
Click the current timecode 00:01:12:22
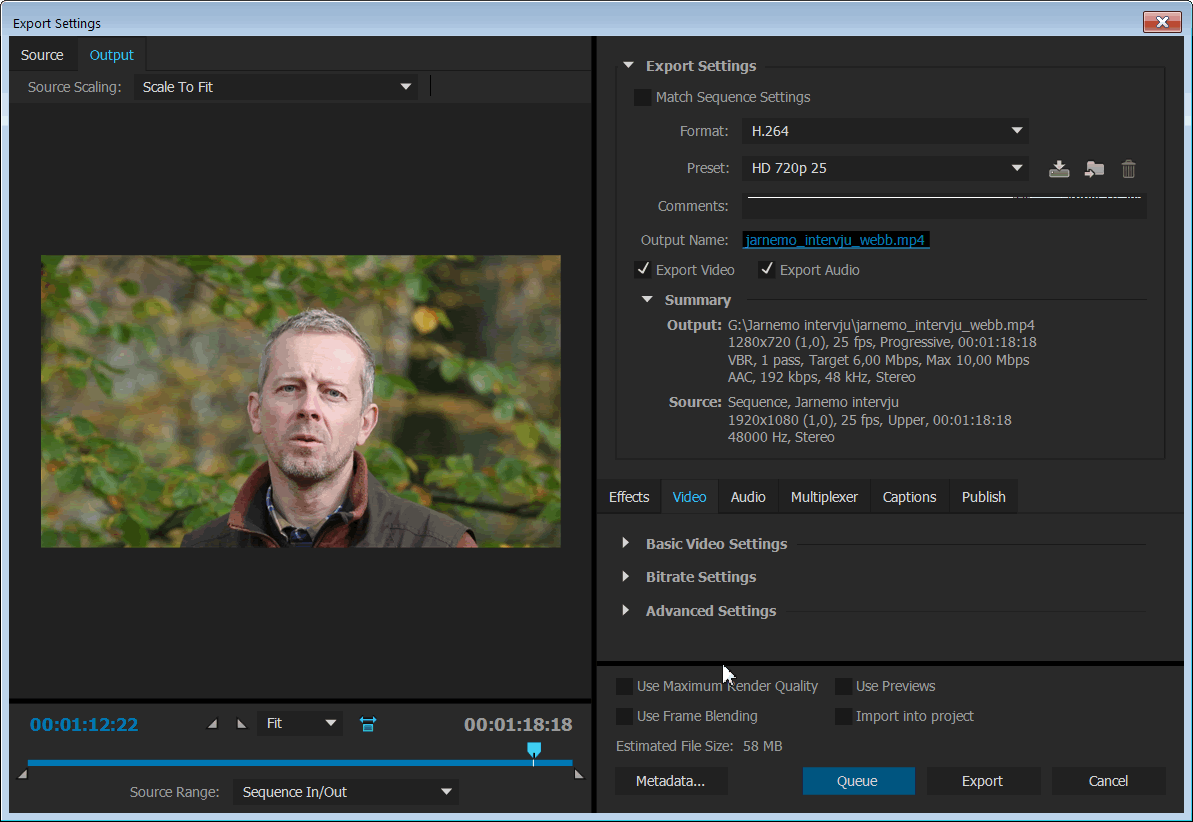(84, 725)
